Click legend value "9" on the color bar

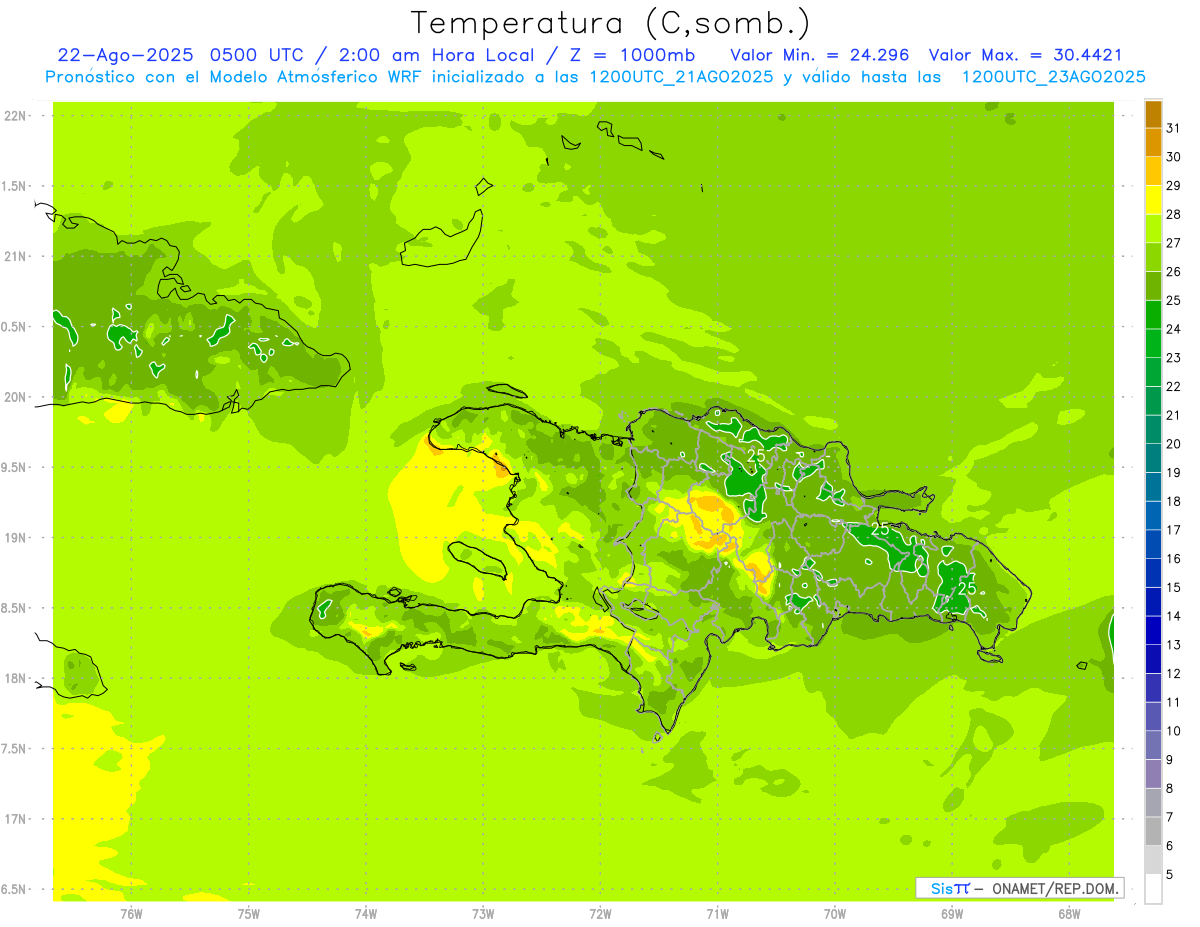(x=1169, y=760)
